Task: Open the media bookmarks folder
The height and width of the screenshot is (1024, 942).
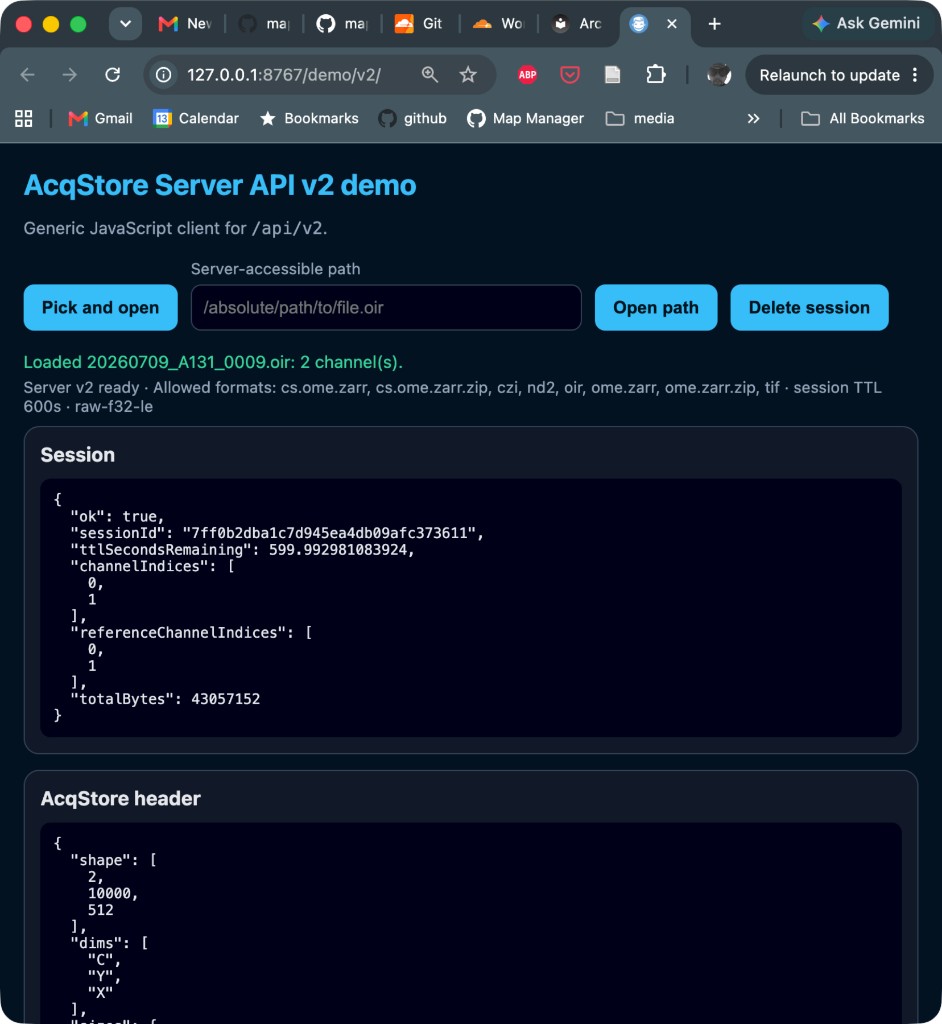Action: [x=640, y=118]
